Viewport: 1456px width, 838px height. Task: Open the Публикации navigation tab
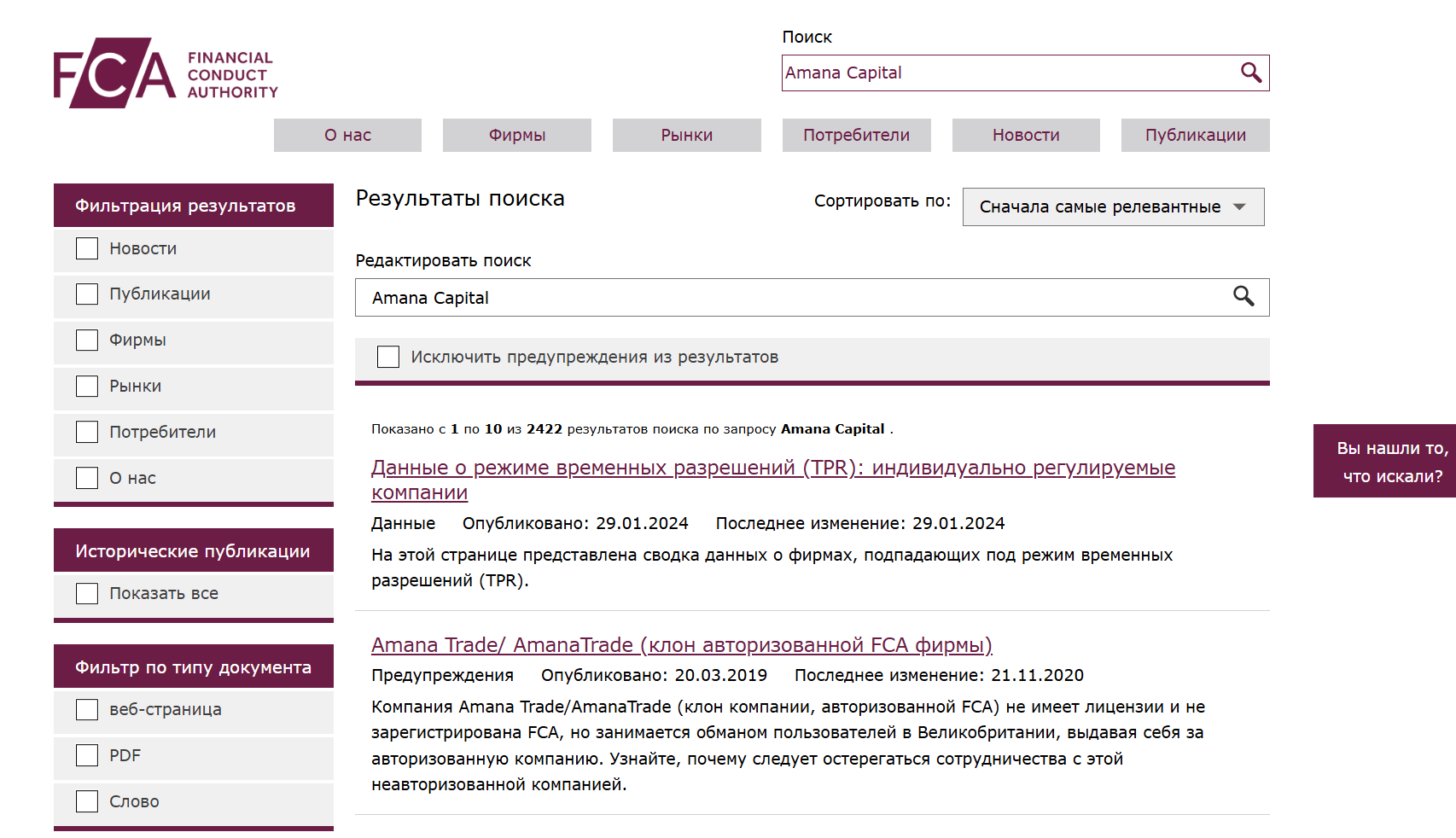click(1195, 136)
